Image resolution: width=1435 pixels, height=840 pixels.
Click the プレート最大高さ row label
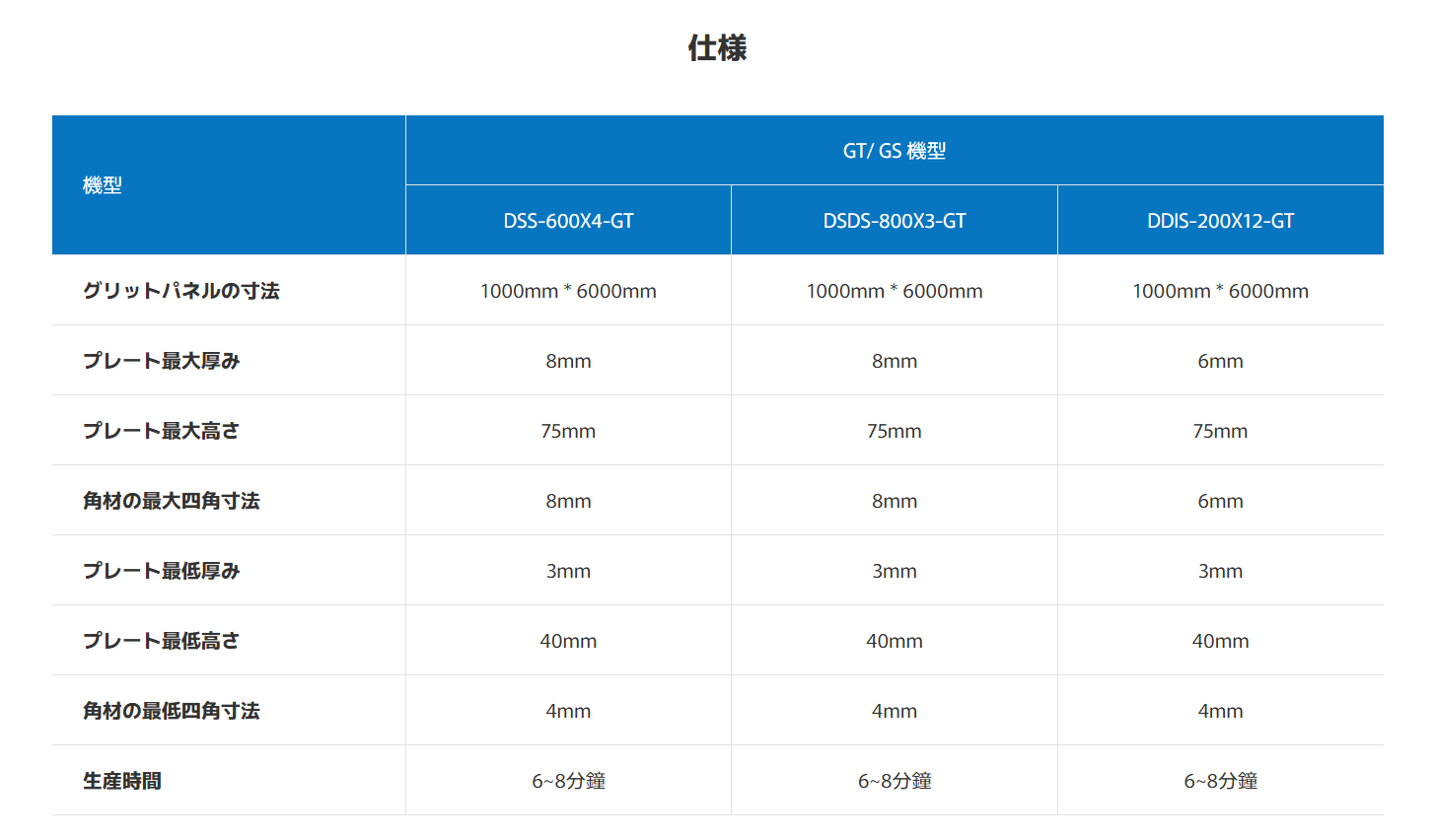pos(162,431)
